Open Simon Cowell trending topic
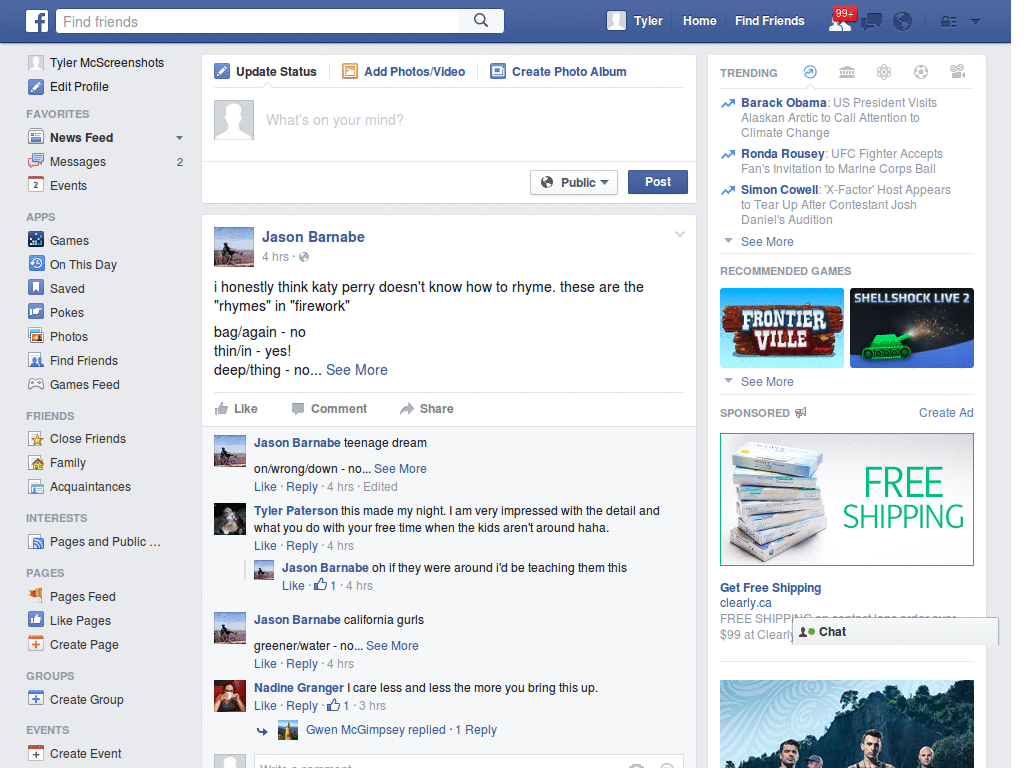This screenshot has width=1024, height=768. [x=779, y=189]
